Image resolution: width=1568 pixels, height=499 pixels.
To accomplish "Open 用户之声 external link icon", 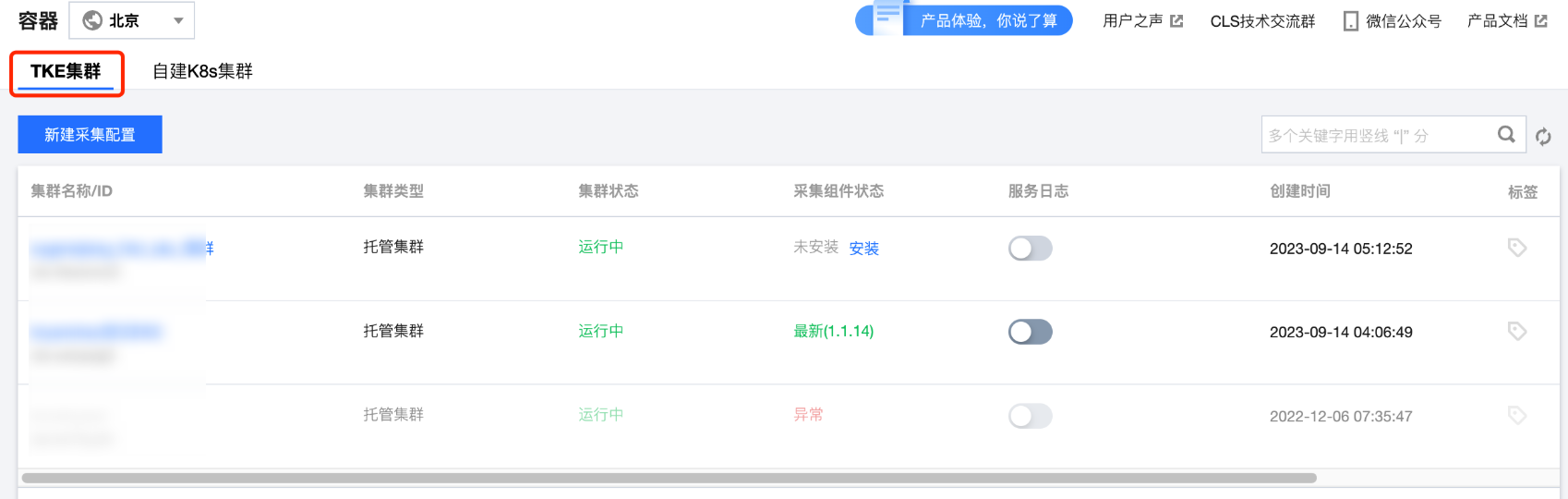I will (x=1176, y=21).
